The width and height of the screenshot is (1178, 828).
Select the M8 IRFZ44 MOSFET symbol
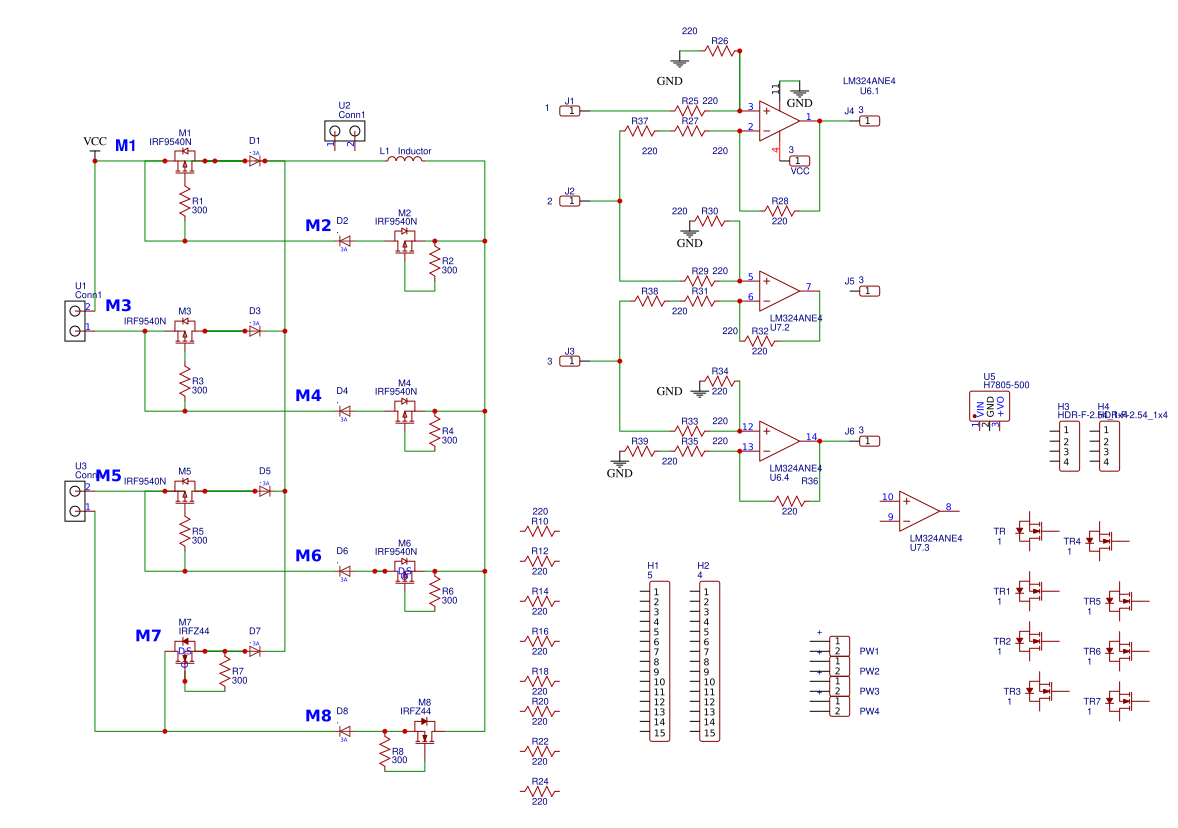coord(424,731)
